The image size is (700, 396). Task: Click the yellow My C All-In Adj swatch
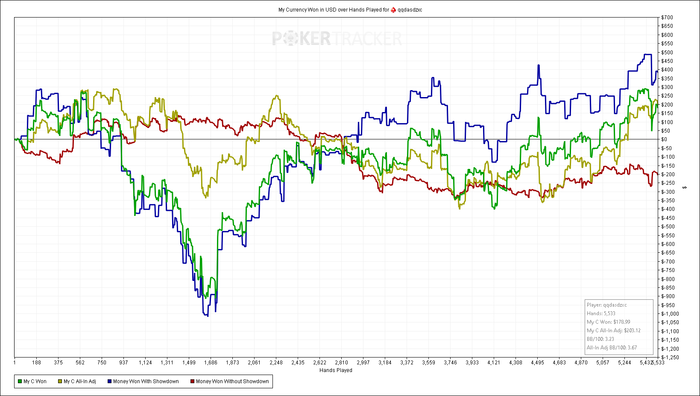click(60, 381)
